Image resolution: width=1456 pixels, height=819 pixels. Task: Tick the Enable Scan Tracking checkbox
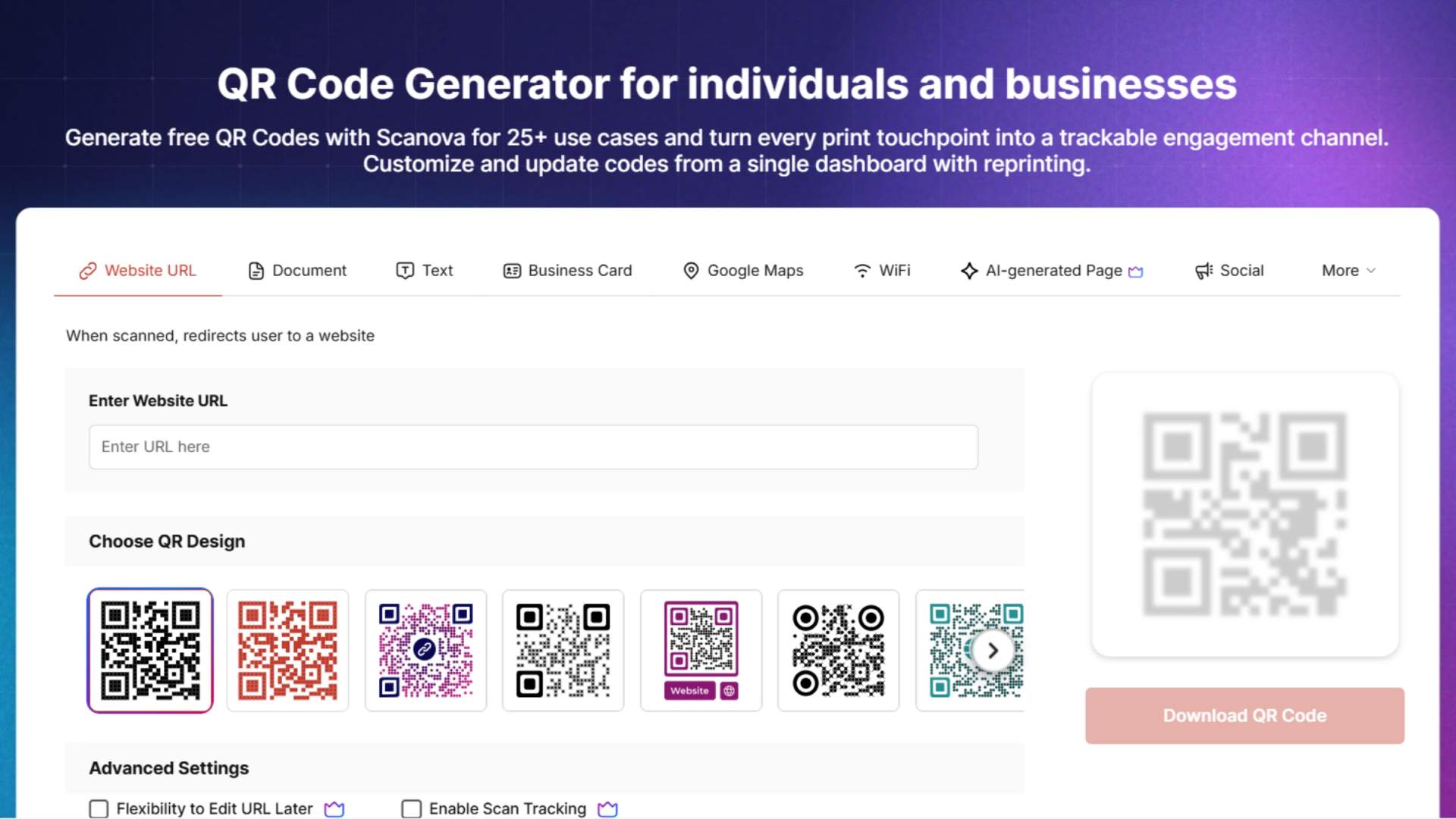(411, 809)
